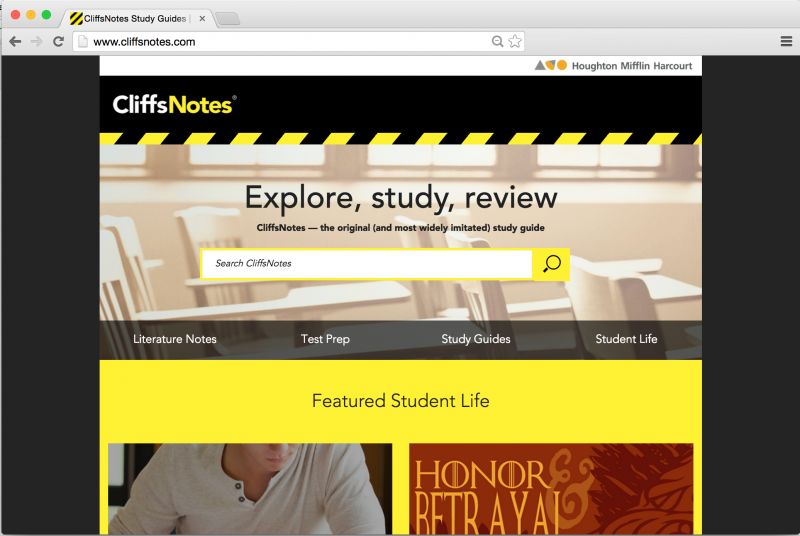
Task: Click the browser forward arrow
Action: pos(37,41)
